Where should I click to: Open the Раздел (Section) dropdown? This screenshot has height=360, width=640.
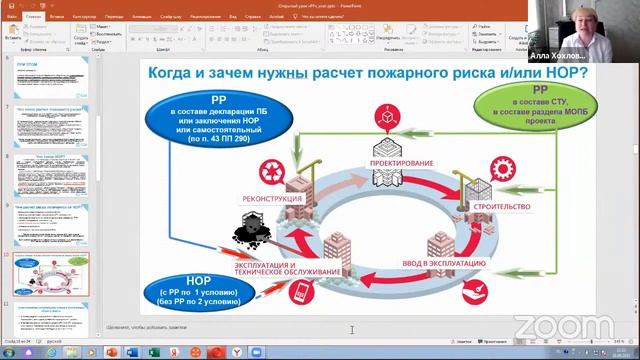(x=101, y=42)
